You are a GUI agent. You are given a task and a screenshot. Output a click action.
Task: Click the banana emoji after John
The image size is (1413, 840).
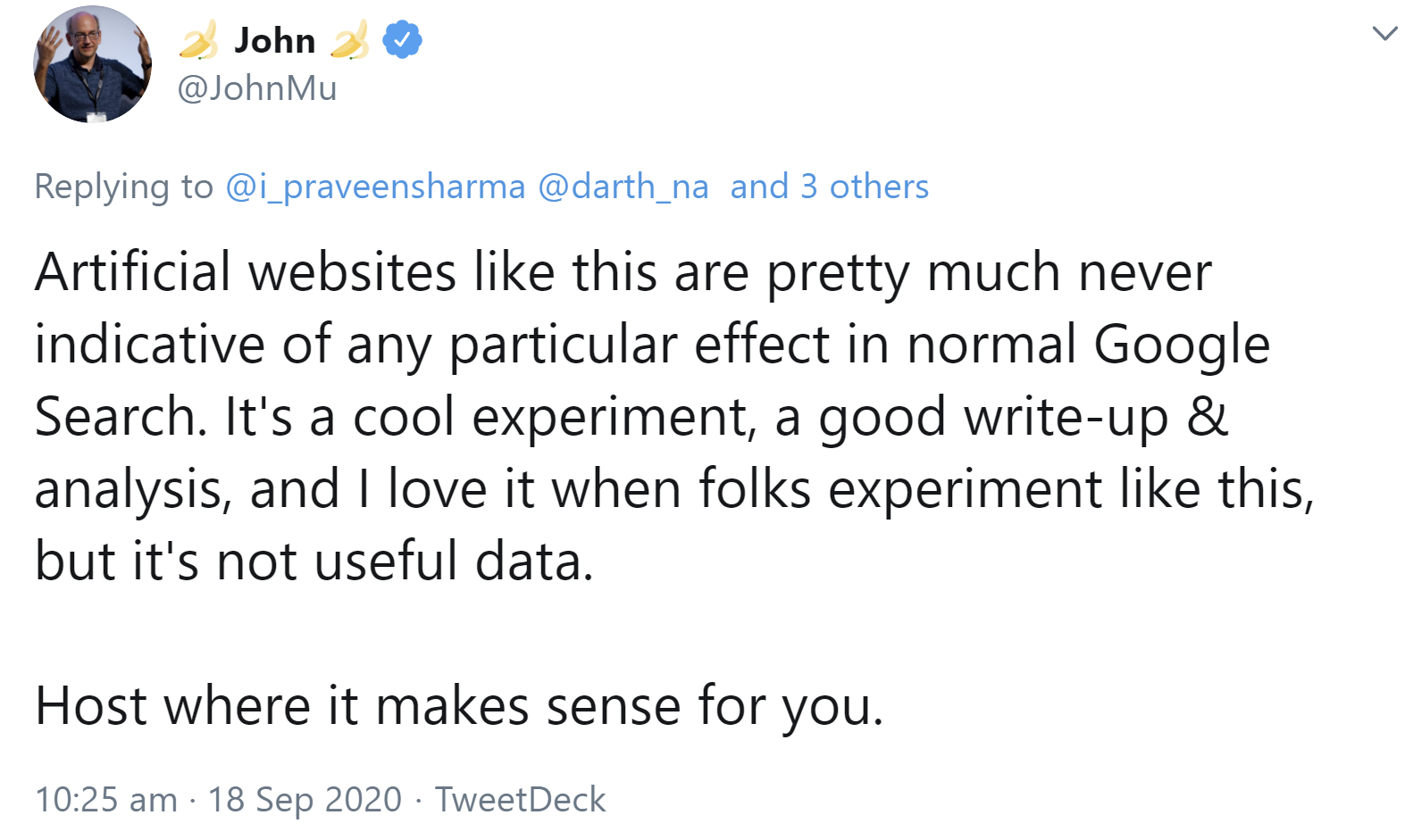pyautogui.click(x=349, y=40)
